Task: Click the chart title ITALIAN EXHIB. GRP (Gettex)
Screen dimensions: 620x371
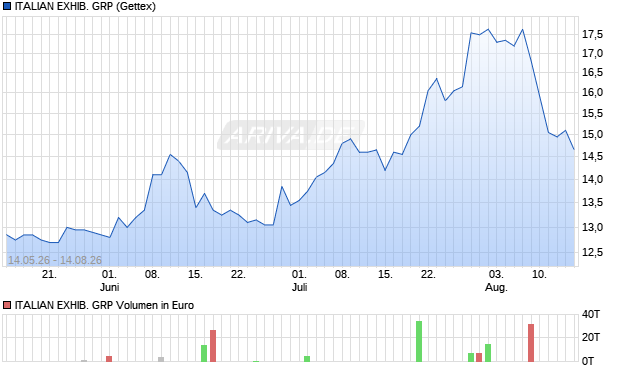Action: pos(85,6)
